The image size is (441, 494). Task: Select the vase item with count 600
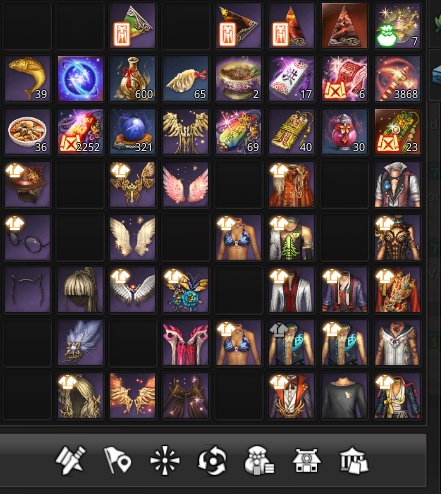[133, 79]
